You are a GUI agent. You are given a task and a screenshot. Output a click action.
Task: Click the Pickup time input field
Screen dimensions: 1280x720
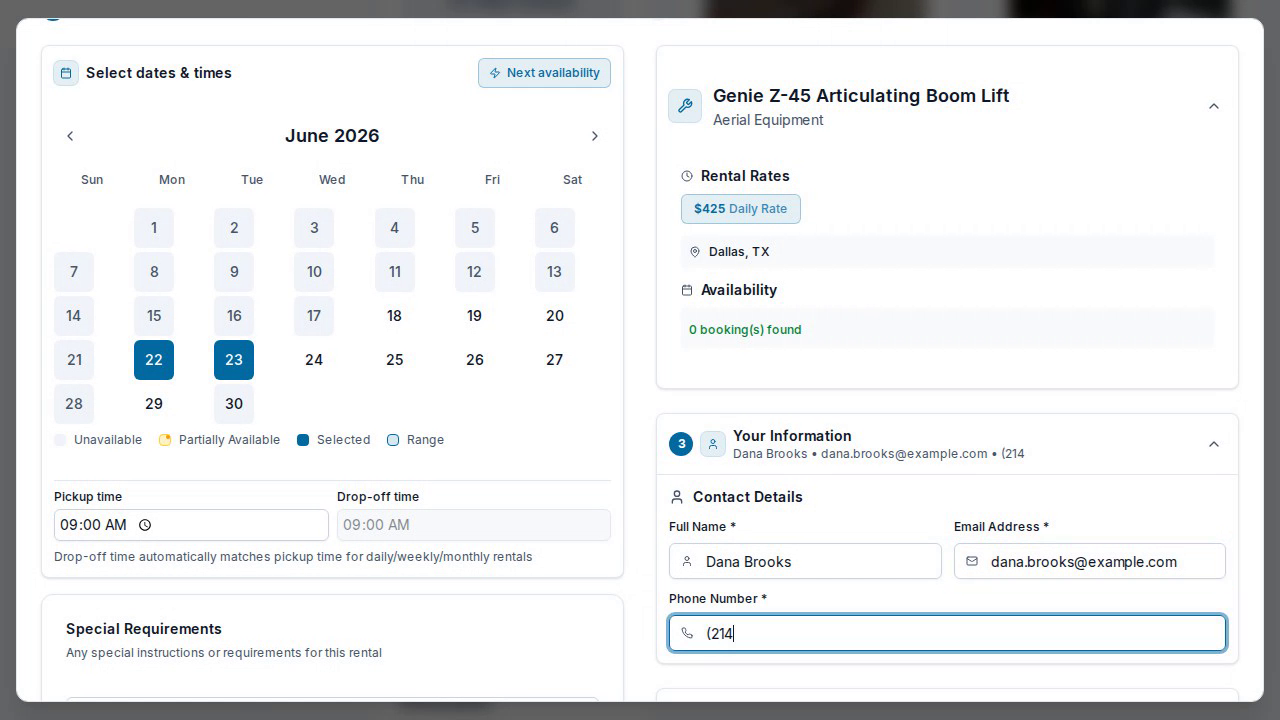(x=191, y=525)
